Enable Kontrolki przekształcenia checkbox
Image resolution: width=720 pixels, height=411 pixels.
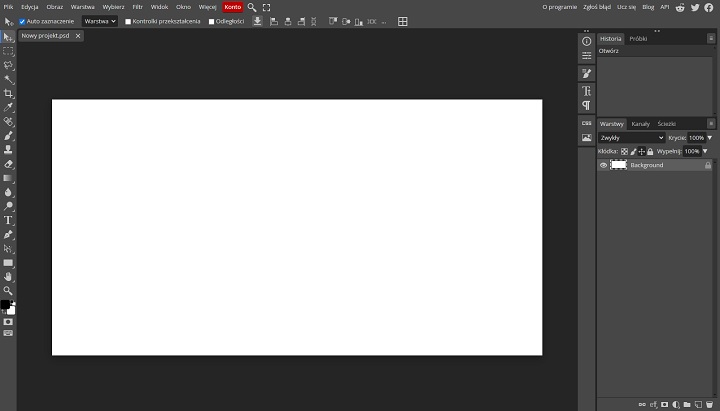point(128,21)
